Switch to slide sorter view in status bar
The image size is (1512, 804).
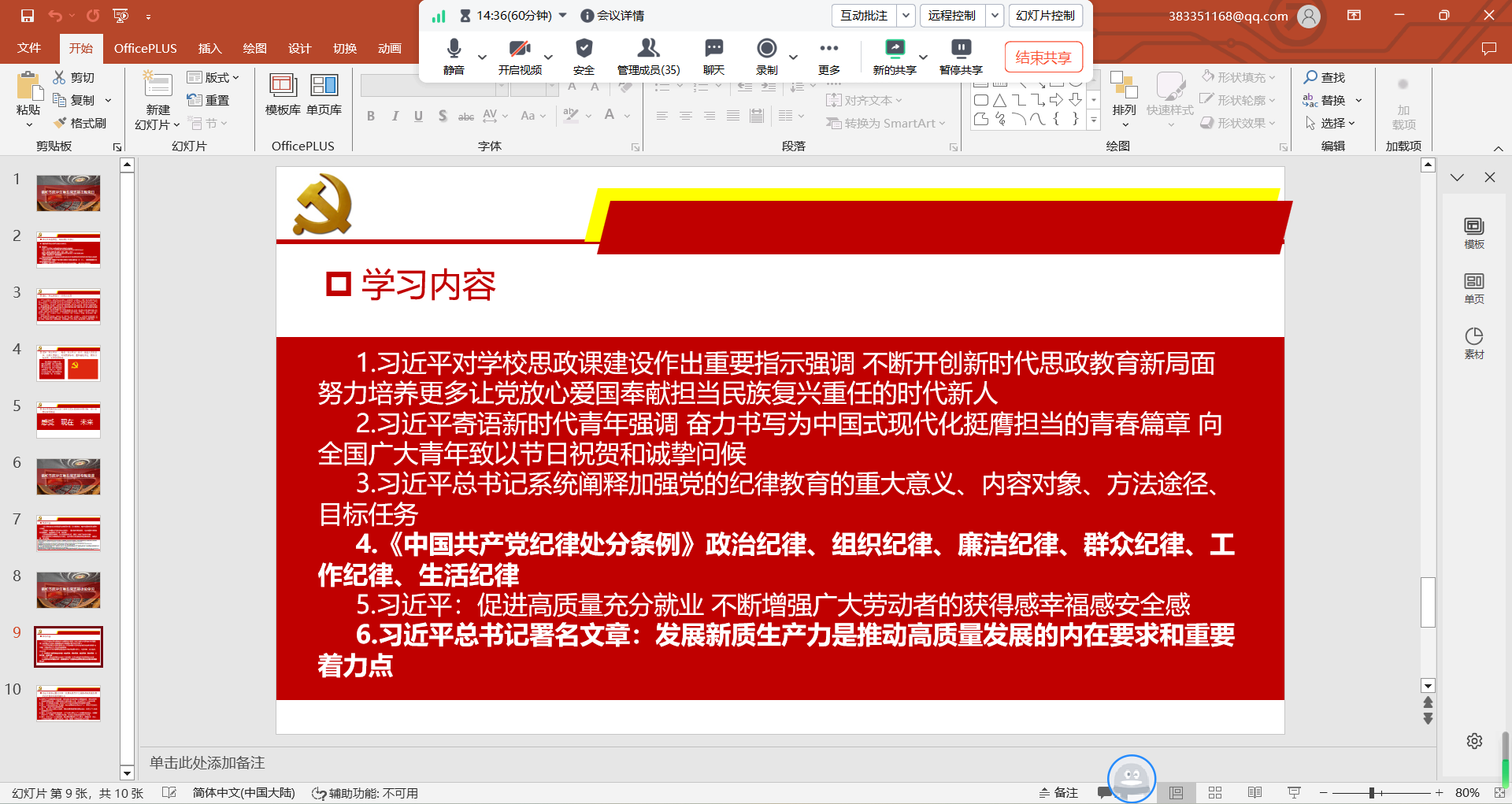tap(1215, 793)
